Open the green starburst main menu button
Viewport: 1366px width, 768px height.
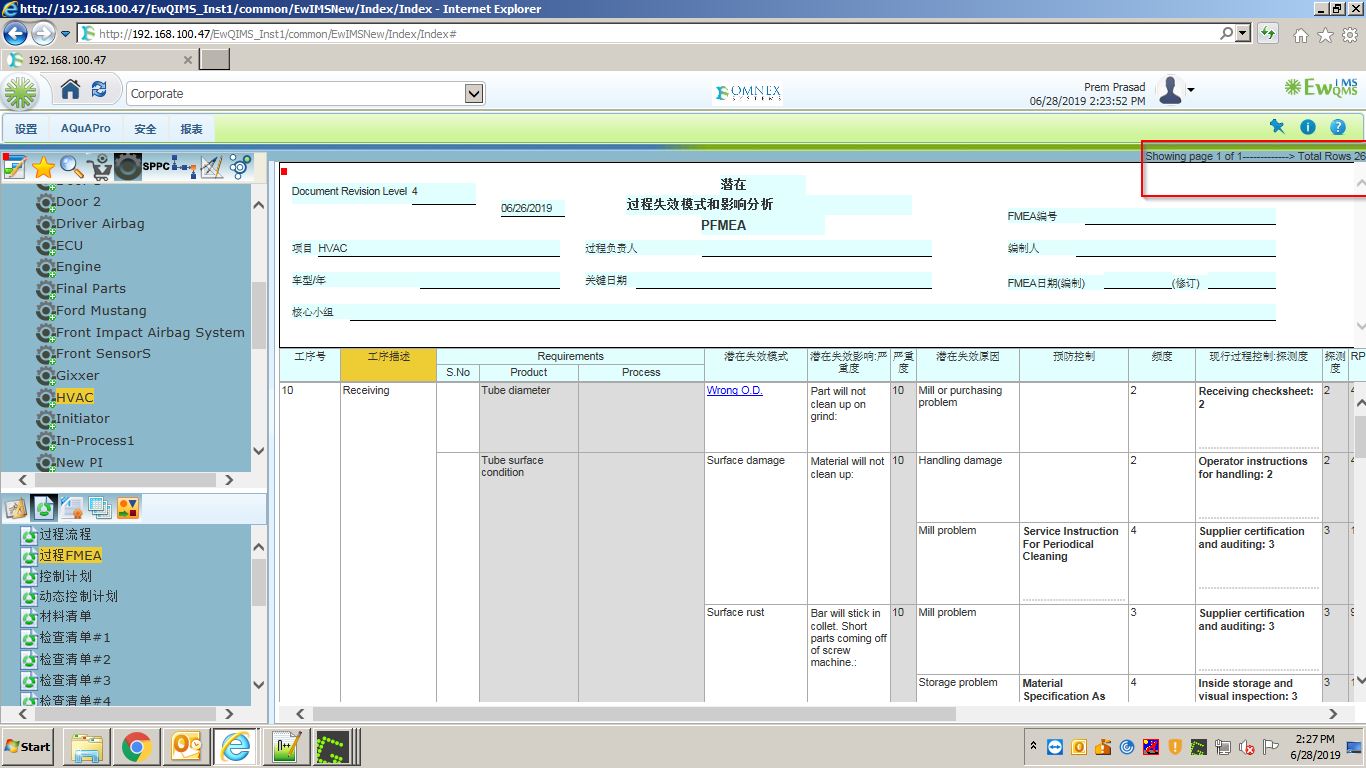pos(20,93)
